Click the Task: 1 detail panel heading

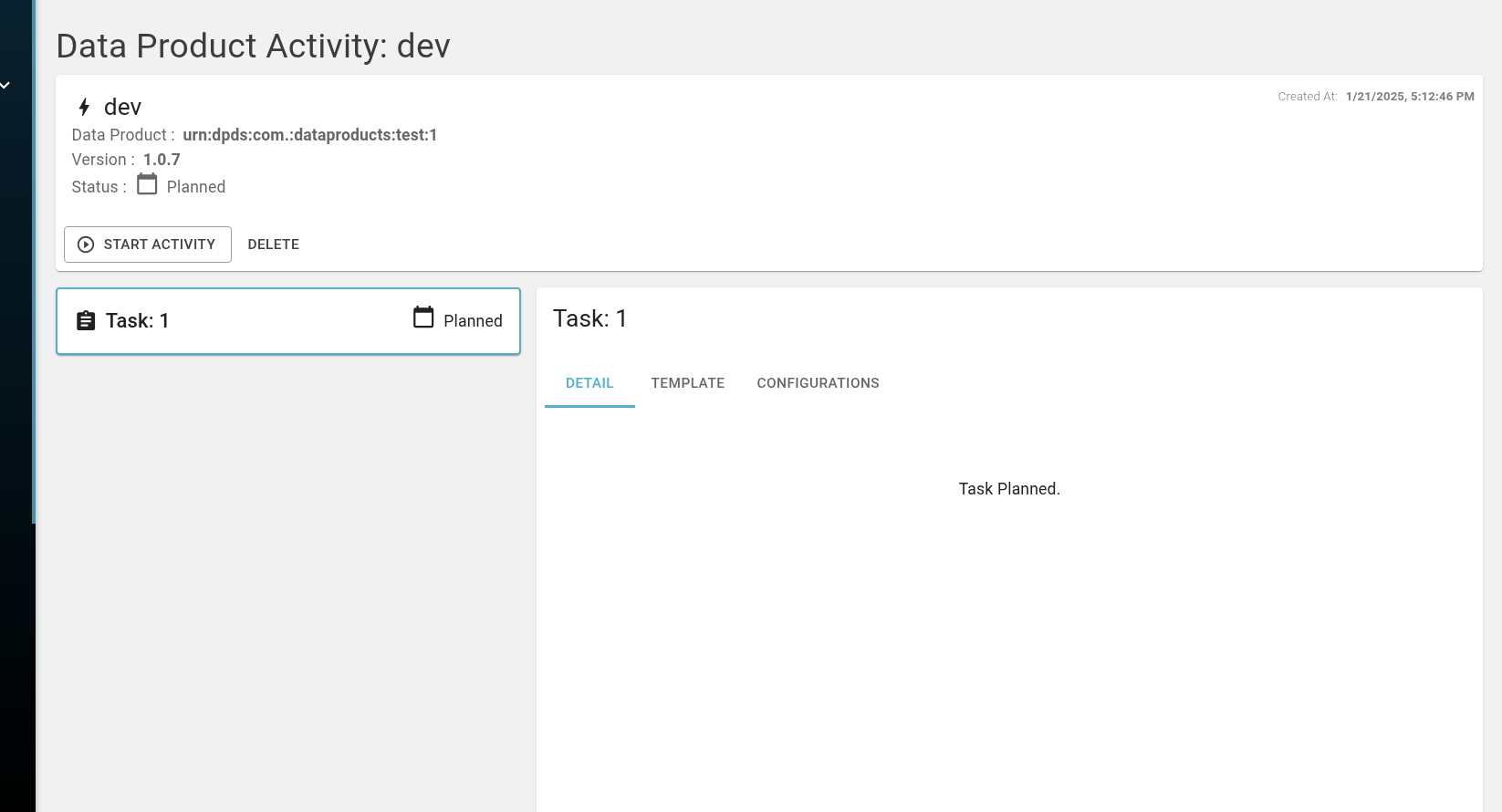tap(589, 318)
